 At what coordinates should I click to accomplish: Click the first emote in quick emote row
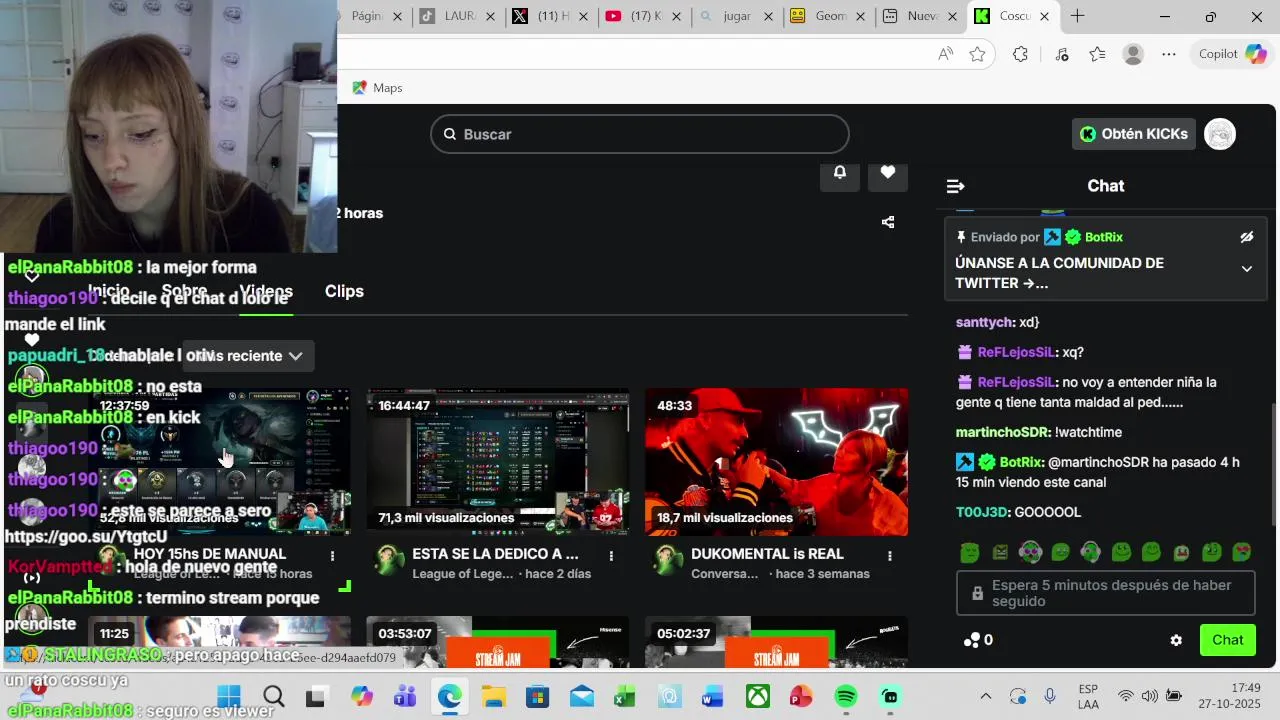(969, 552)
